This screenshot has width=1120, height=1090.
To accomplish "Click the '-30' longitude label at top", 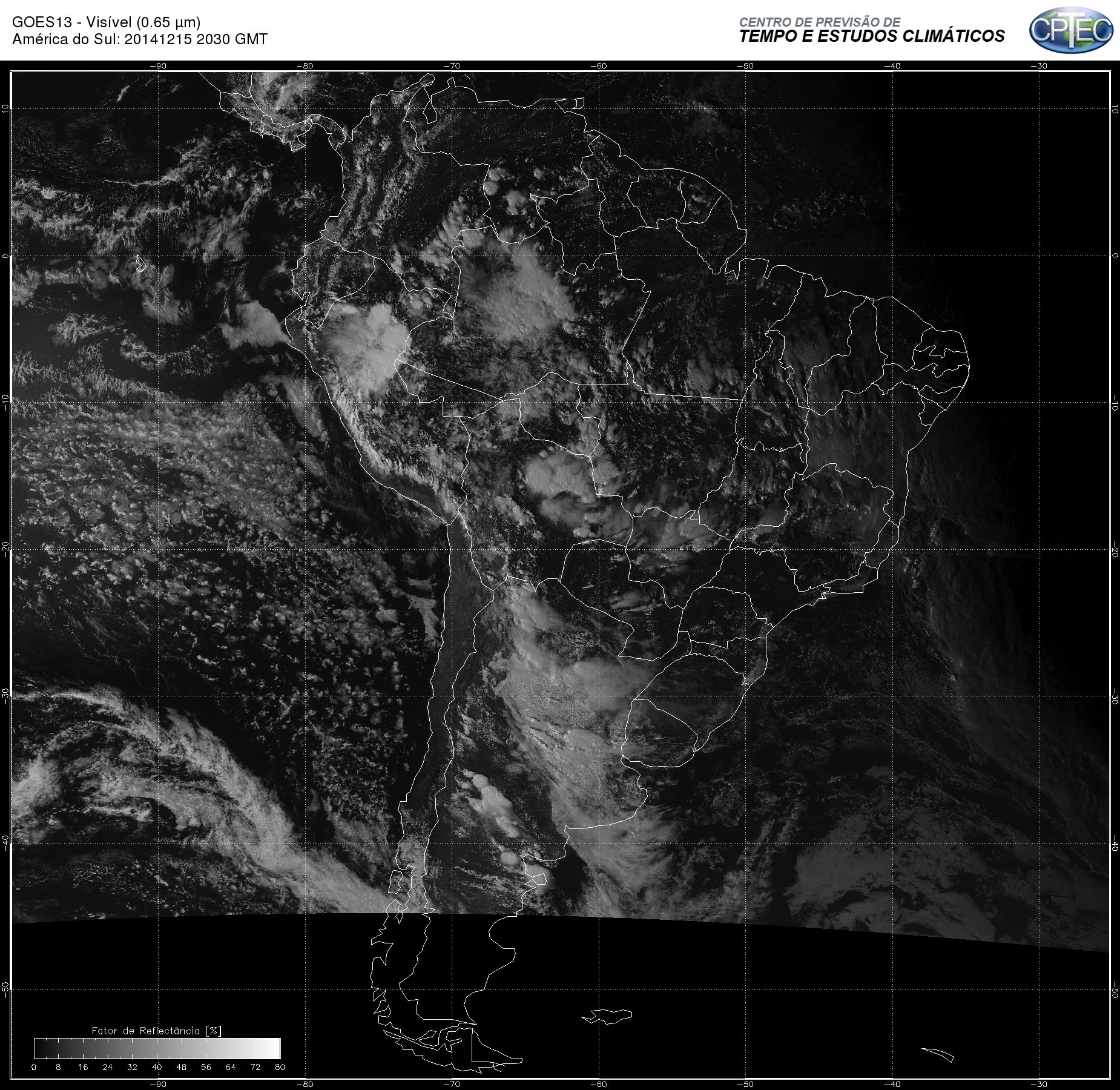I will tap(1039, 66).
